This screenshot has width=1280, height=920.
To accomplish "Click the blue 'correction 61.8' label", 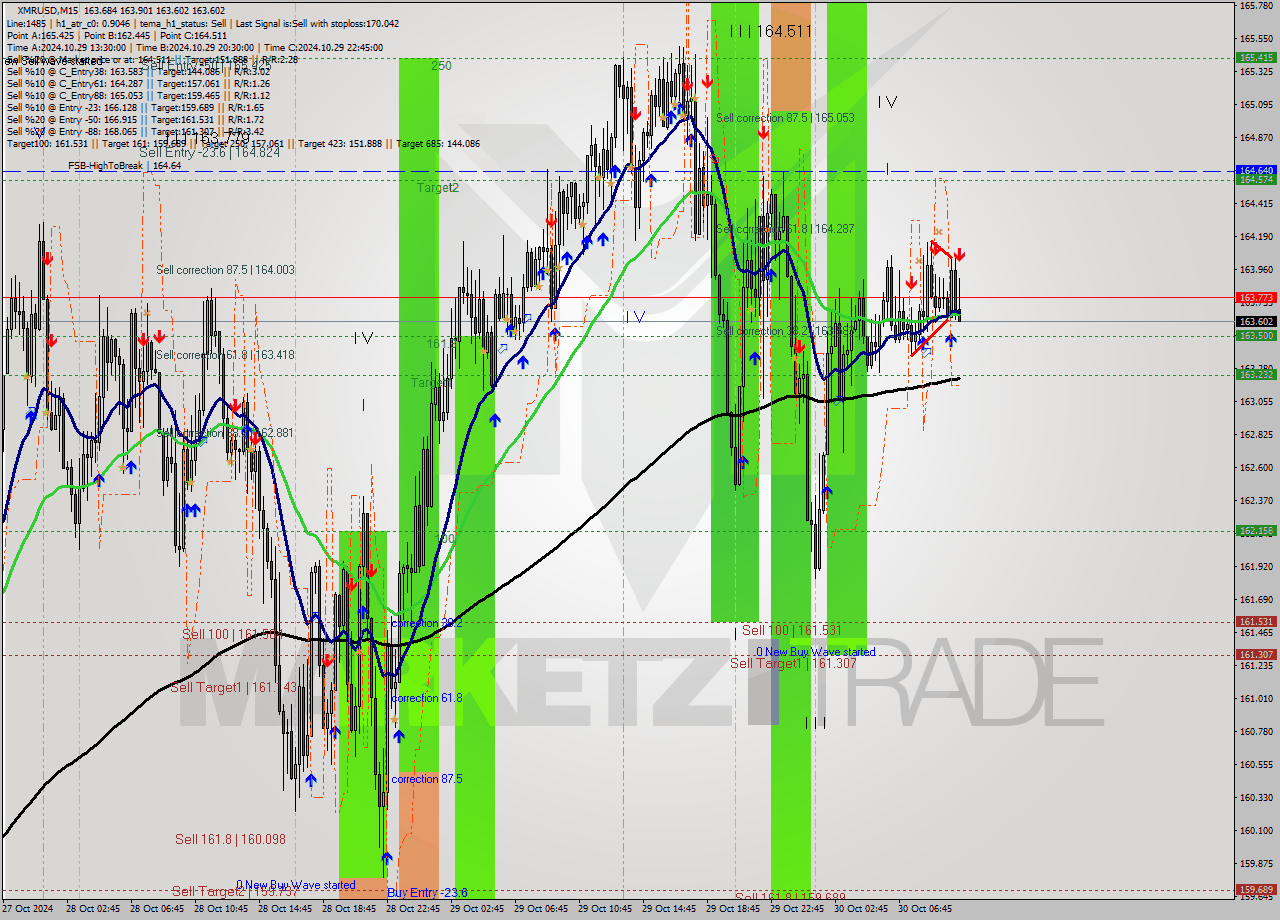I will coord(427,698).
